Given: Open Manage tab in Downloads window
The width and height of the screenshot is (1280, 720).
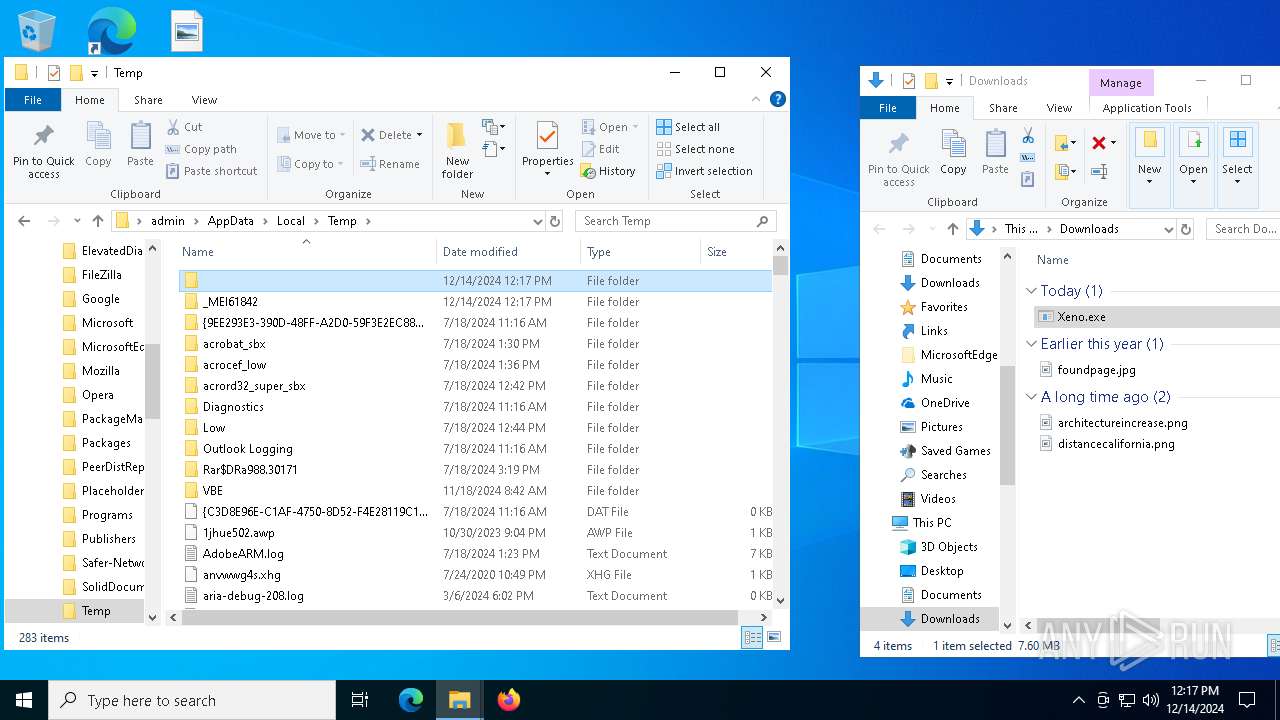Looking at the screenshot, I should click(1120, 83).
